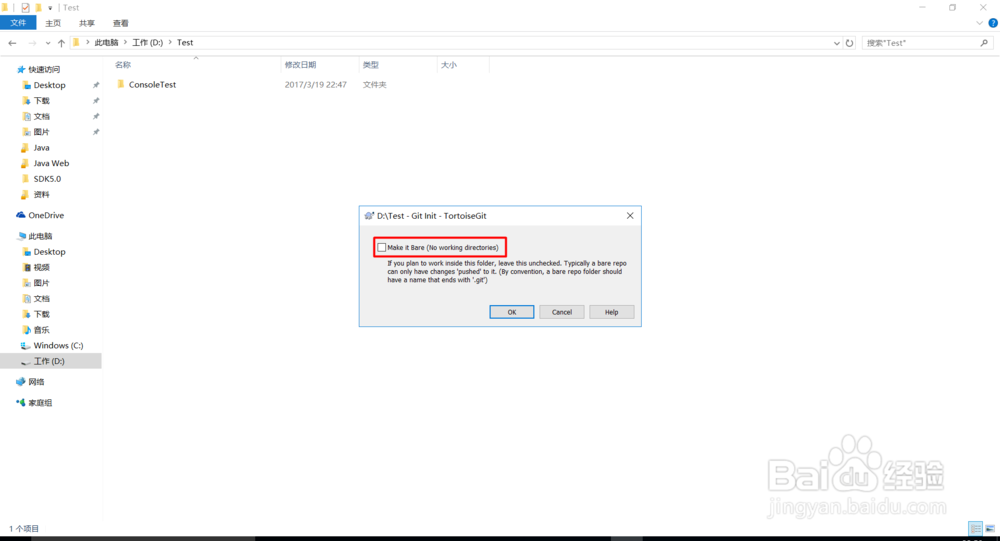Select 快速访问 in navigation pane
The image size is (1000, 541).
point(44,70)
